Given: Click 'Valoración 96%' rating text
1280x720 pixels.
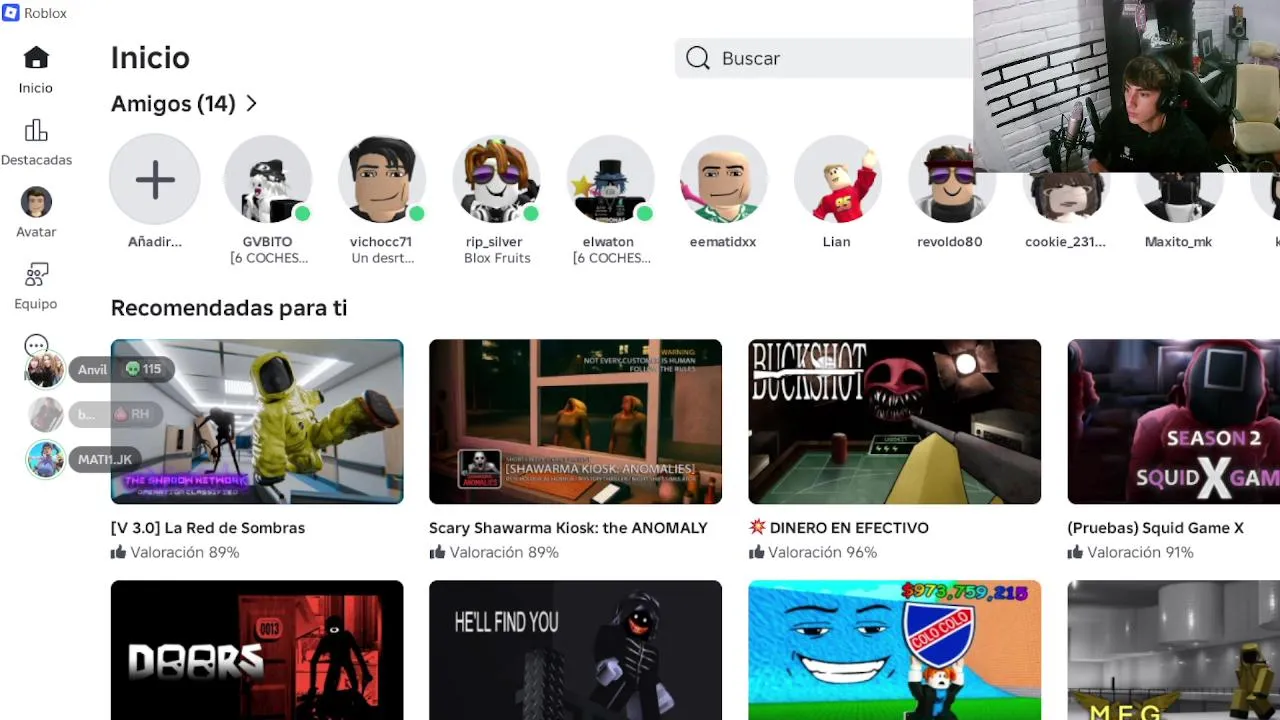Looking at the screenshot, I should pos(822,552).
